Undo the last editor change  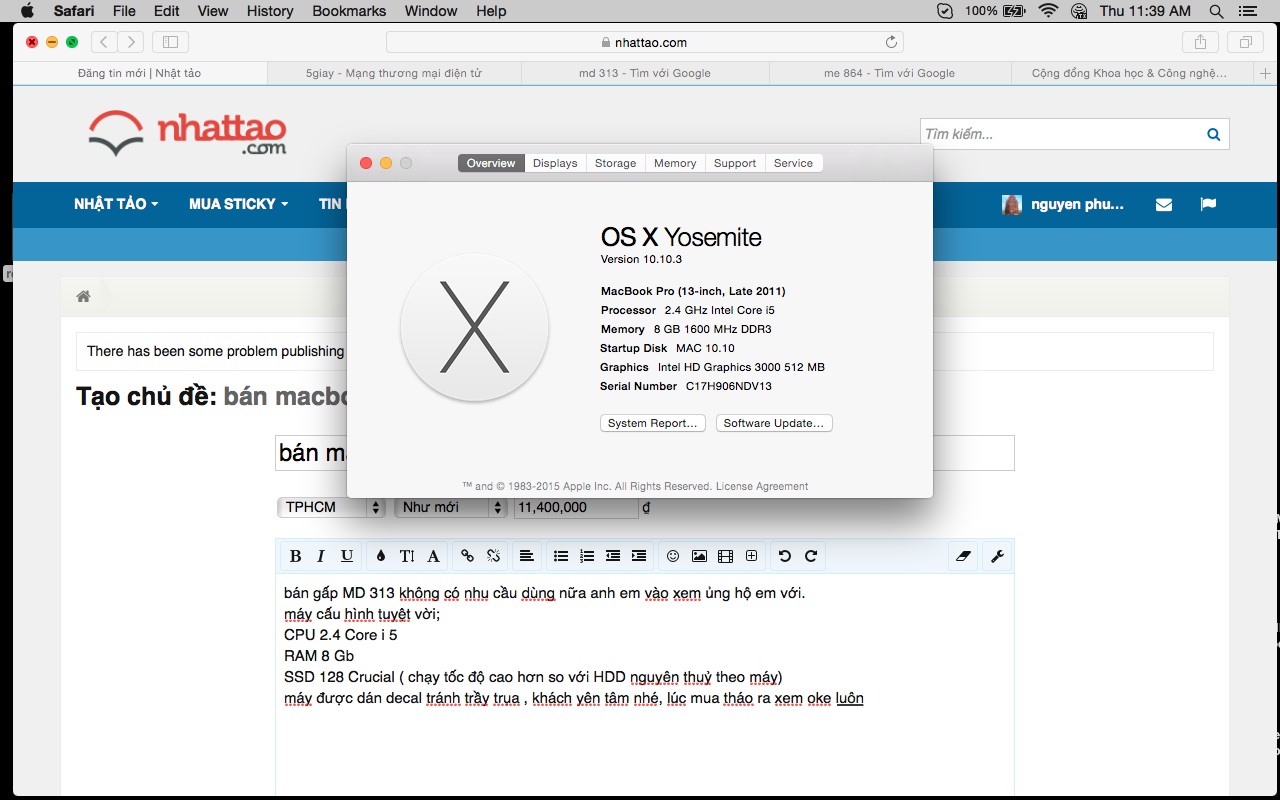(x=785, y=556)
